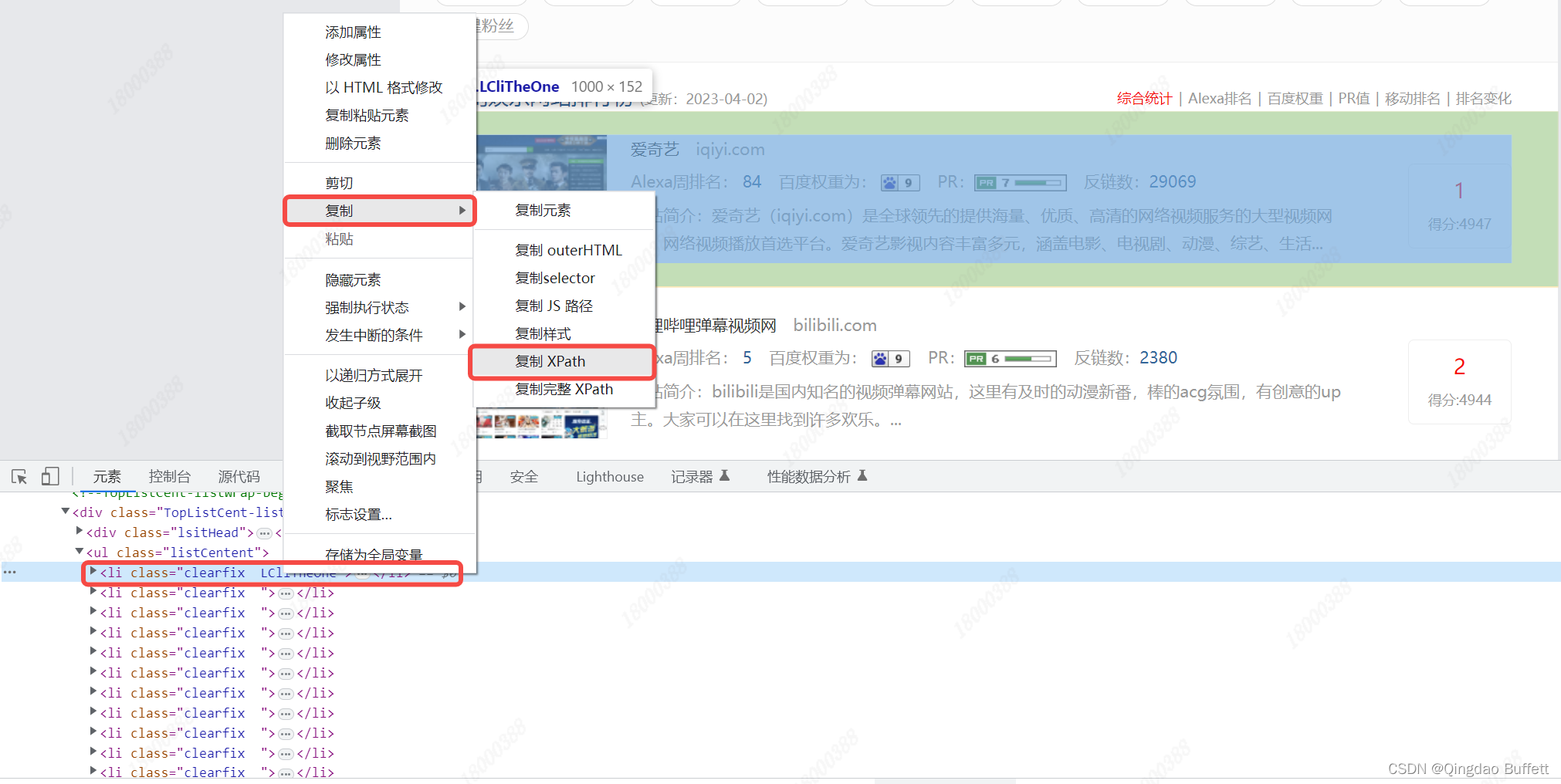
Task: Select 滚动到视野范围内
Action: (380, 459)
